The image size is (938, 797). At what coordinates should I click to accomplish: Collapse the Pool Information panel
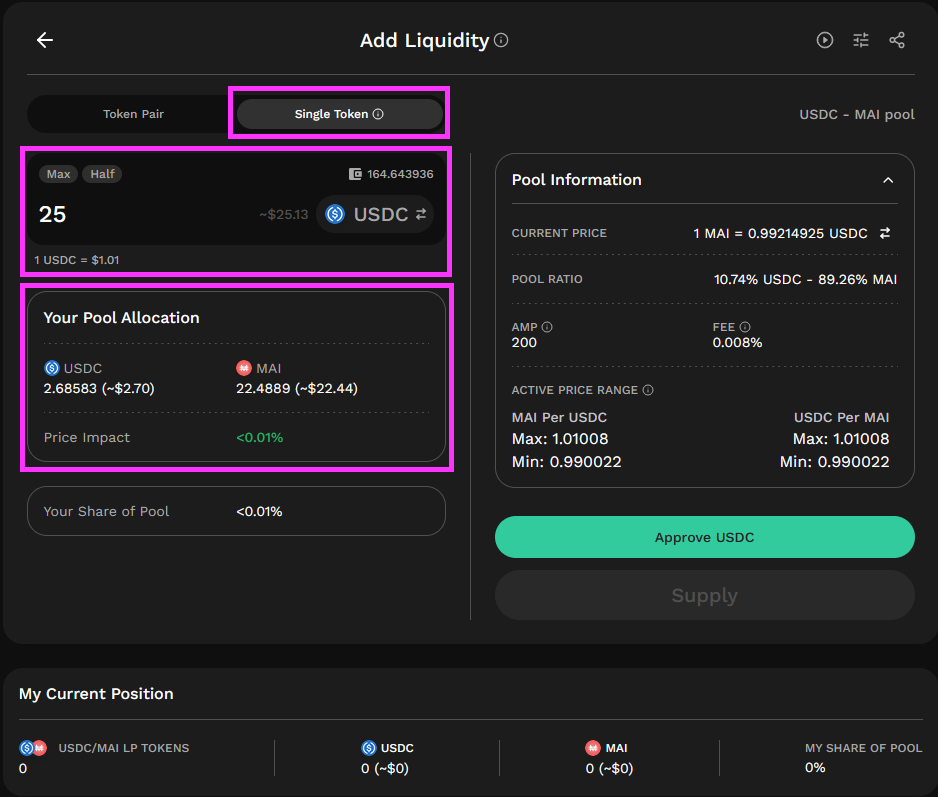pos(888,180)
